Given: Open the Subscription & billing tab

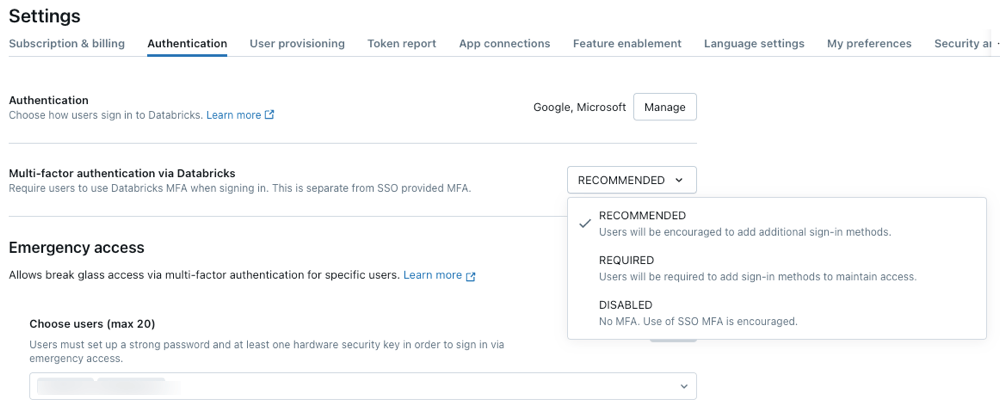Looking at the screenshot, I should coord(67,43).
